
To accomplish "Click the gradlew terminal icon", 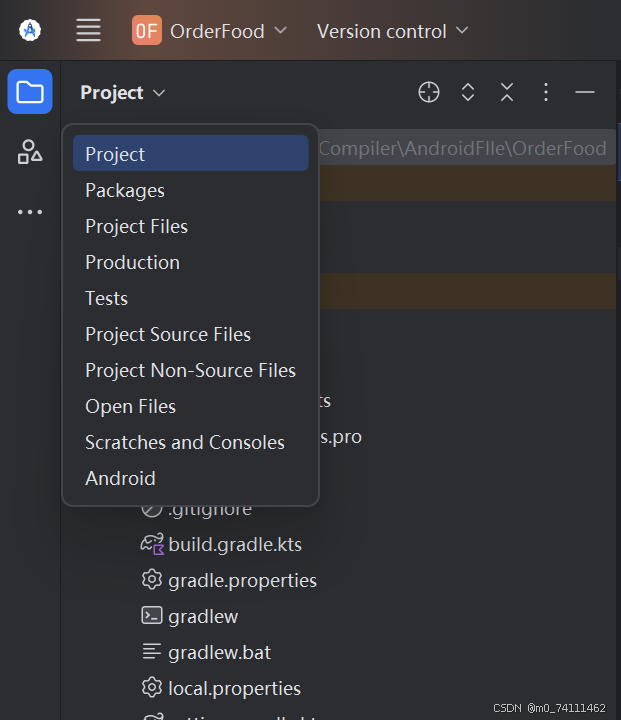I will [x=152, y=616].
